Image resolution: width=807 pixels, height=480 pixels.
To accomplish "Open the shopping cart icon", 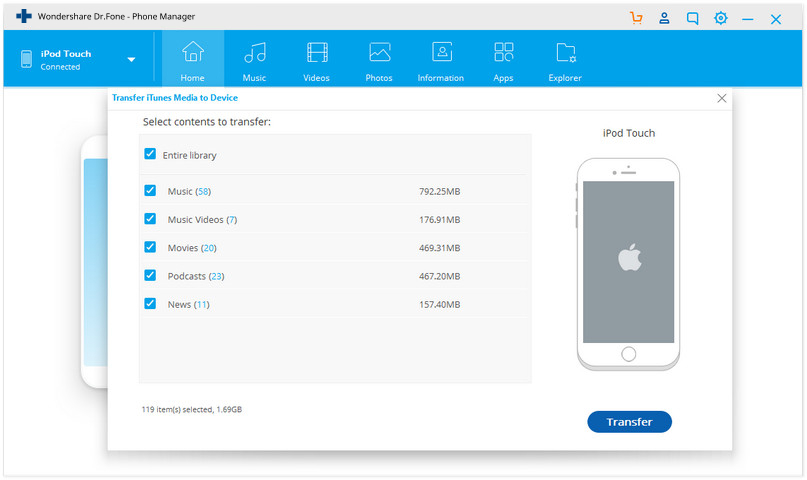I will (636, 18).
